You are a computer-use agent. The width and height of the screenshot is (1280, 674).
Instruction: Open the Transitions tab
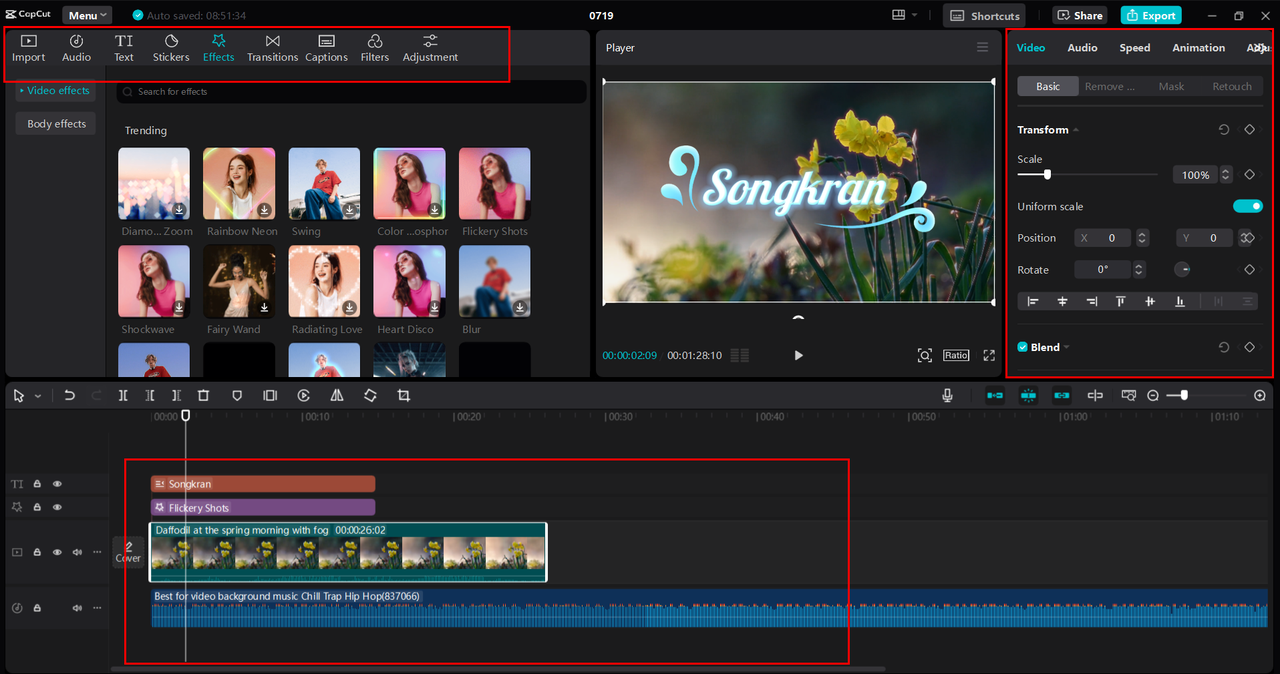coord(272,48)
